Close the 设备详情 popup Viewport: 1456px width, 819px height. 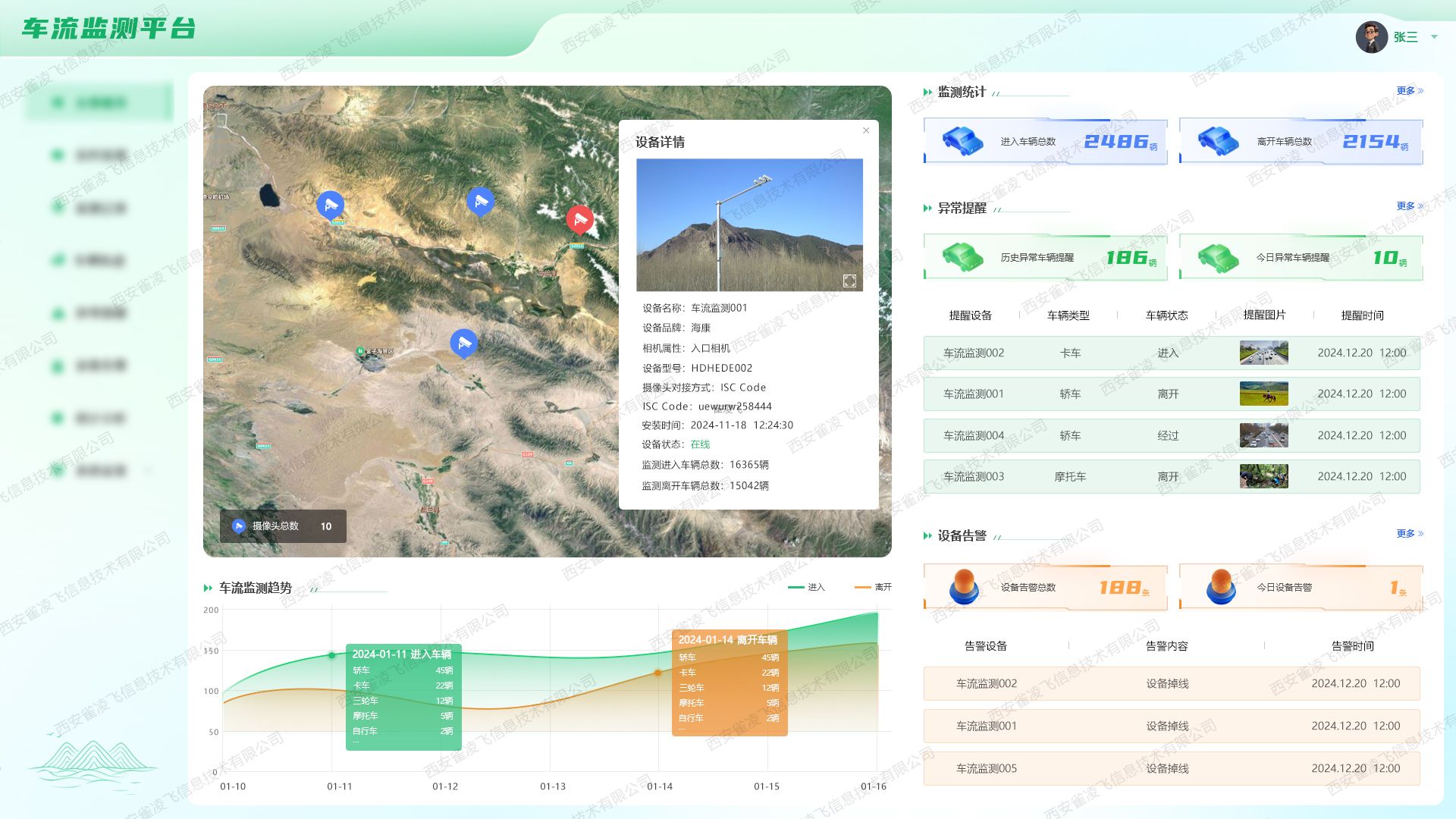[866, 130]
